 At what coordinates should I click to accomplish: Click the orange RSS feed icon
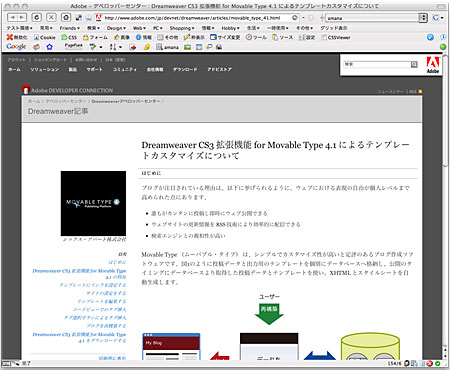click(x=420, y=91)
